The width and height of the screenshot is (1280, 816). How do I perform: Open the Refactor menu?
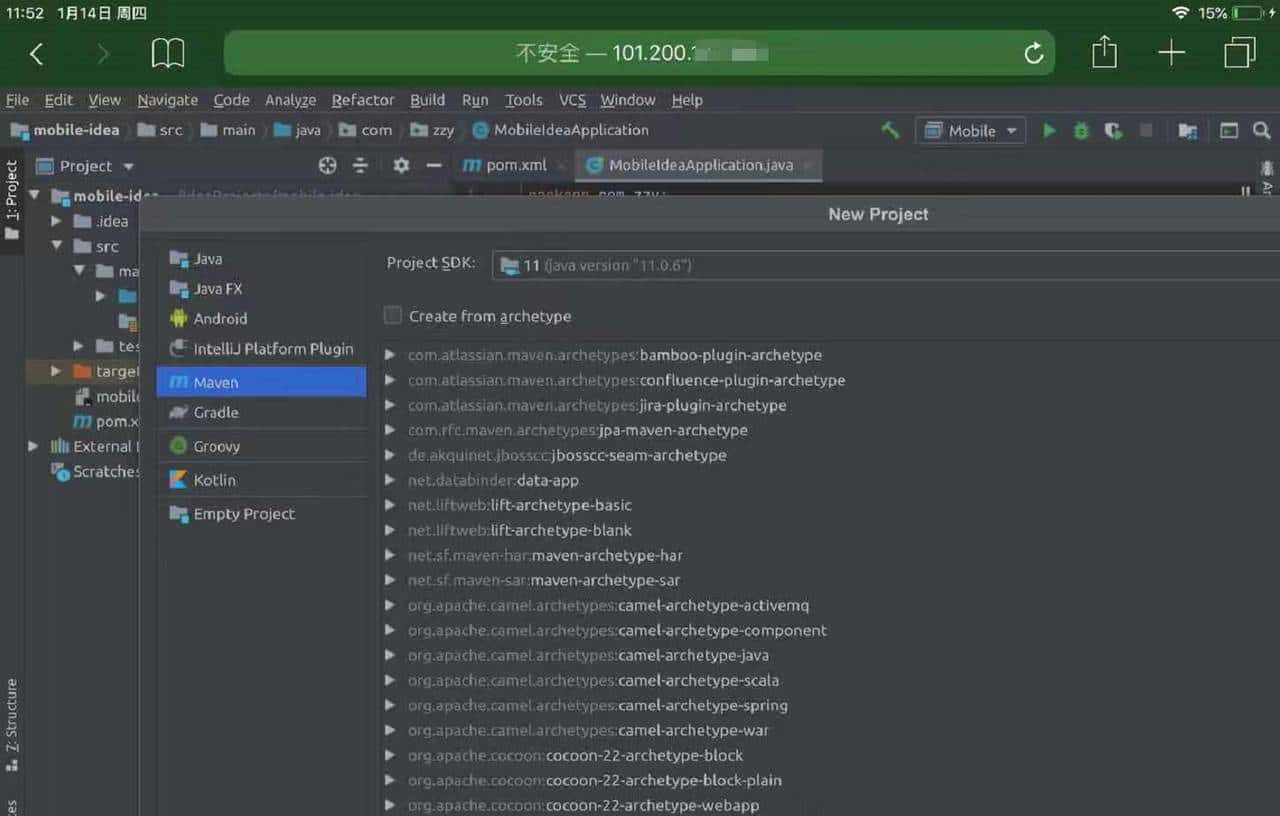click(x=362, y=100)
